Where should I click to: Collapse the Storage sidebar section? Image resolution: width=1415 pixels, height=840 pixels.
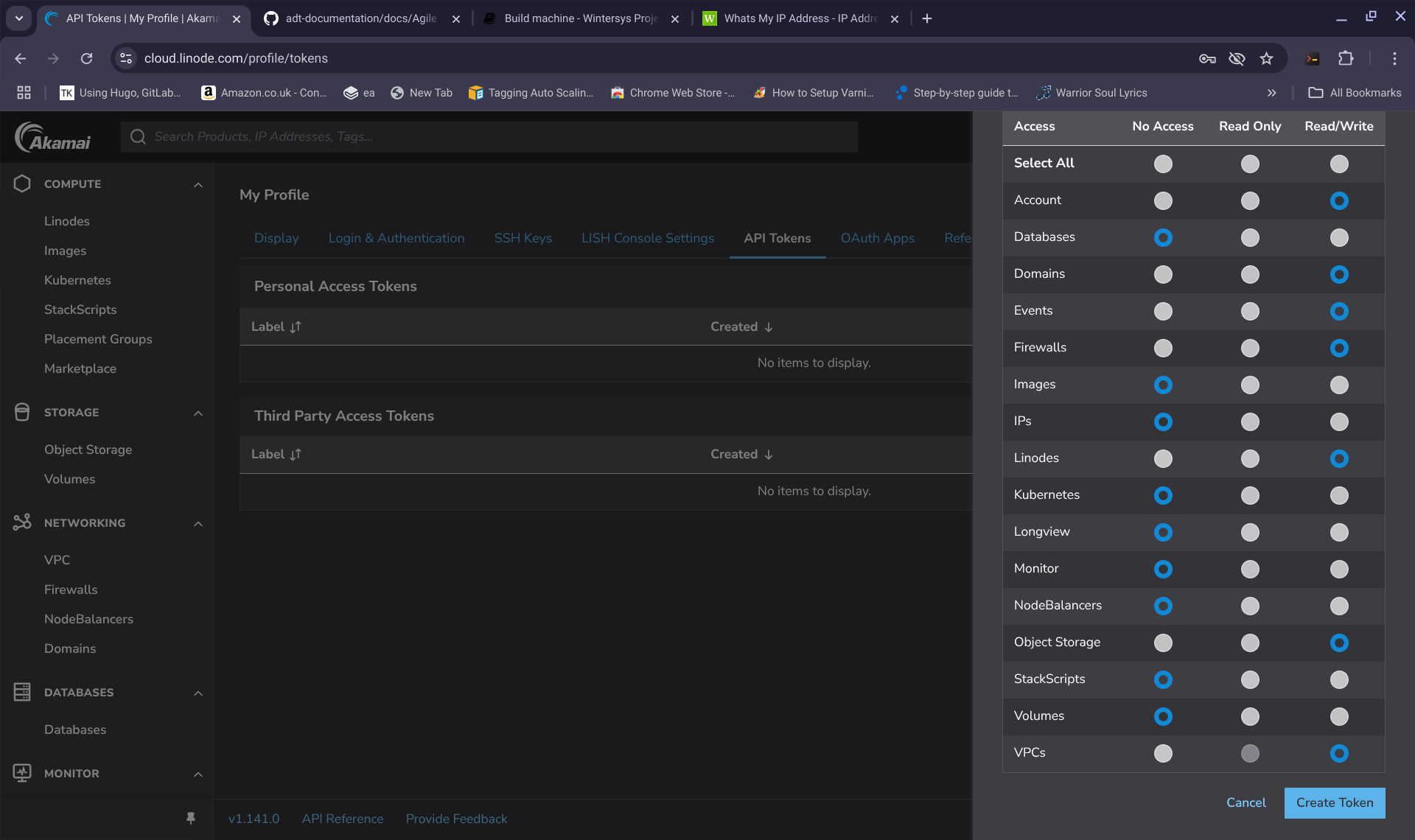click(198, 413)
